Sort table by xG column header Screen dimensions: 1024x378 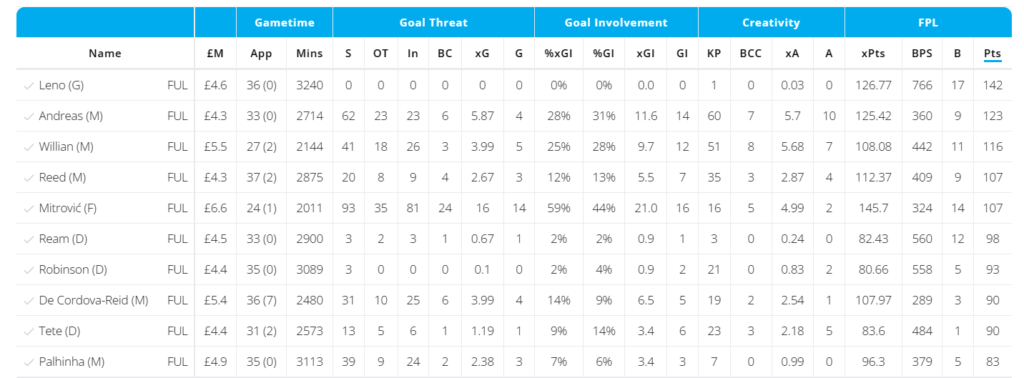(482, 54)
